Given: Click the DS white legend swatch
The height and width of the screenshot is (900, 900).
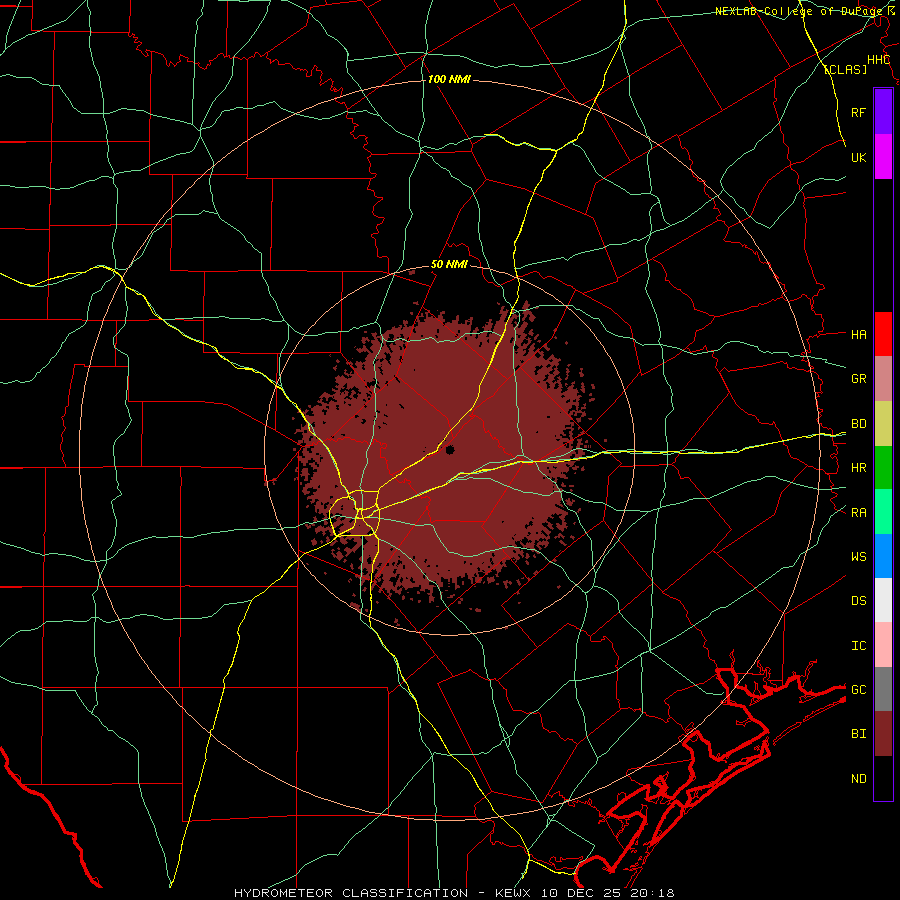Looking at the screenshot, I should tap(883, 601).
